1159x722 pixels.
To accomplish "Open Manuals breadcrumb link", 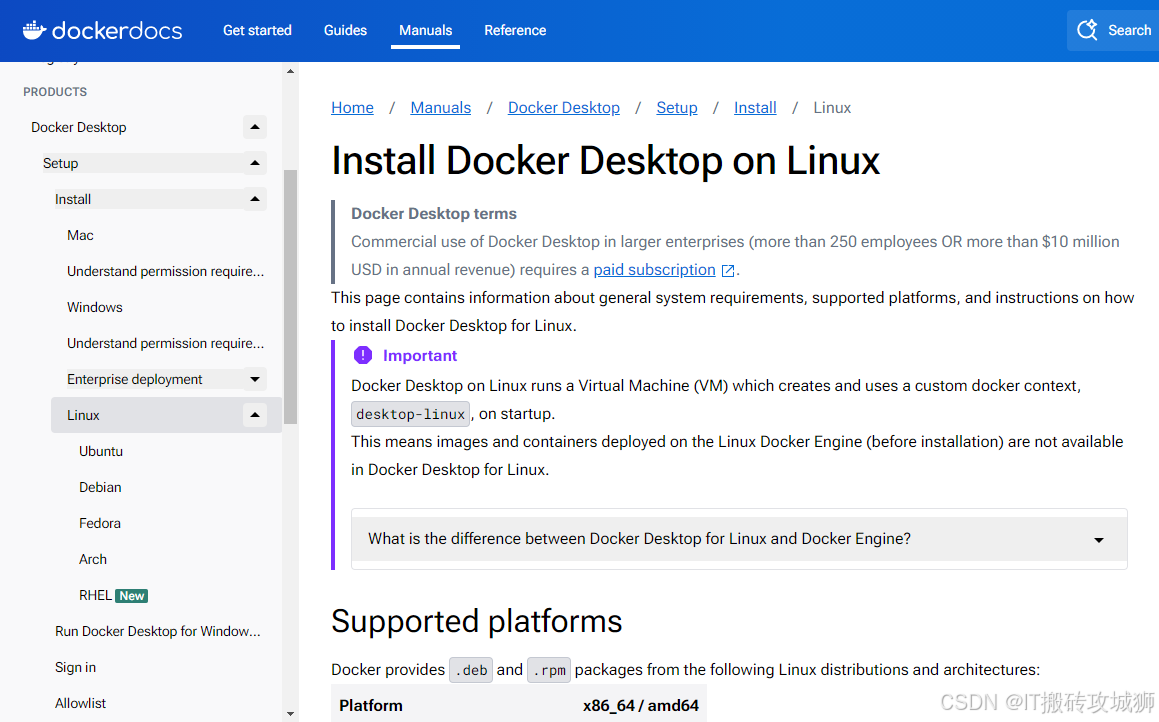I will [441, 108].
